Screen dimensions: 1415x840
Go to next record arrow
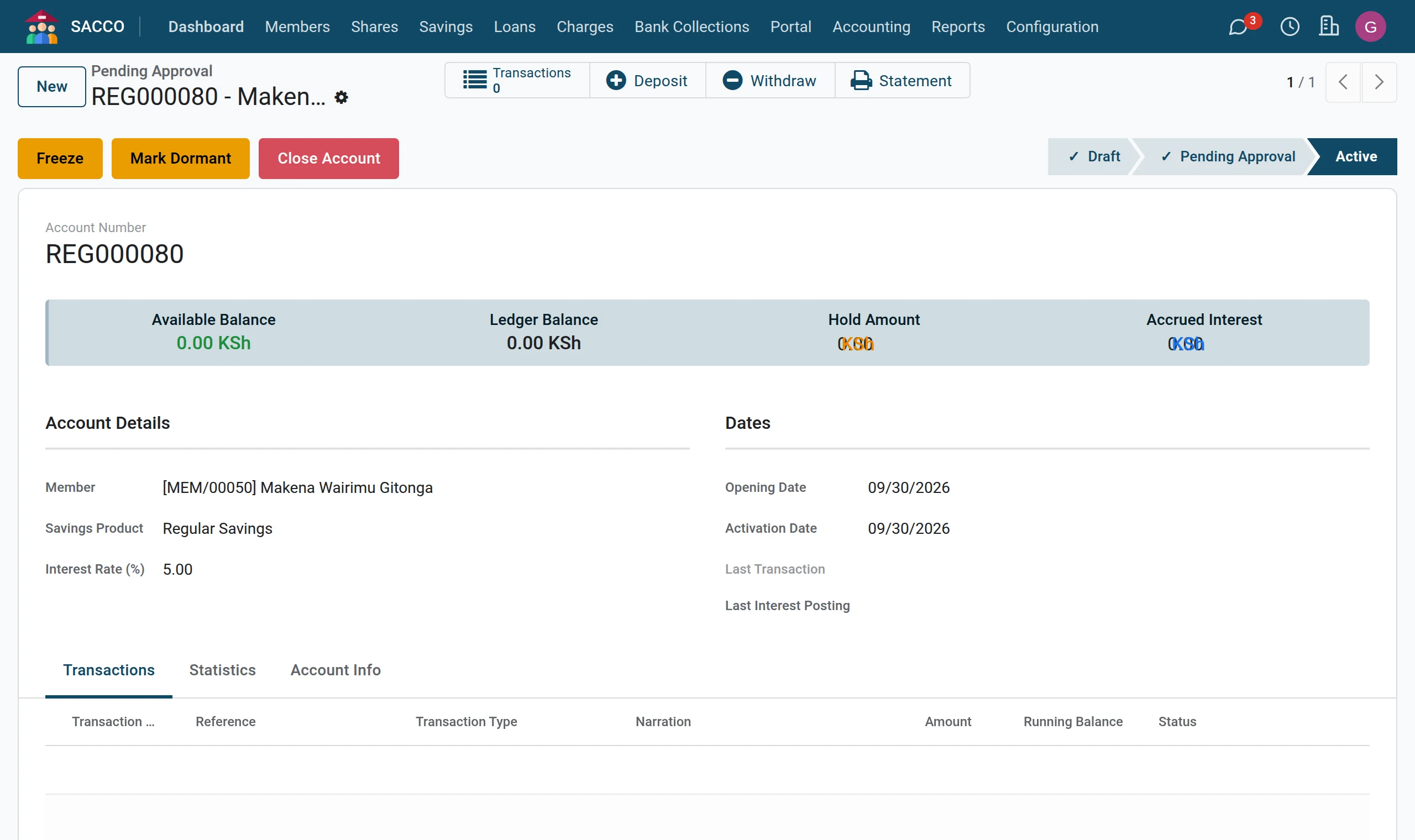[1379, 82]
